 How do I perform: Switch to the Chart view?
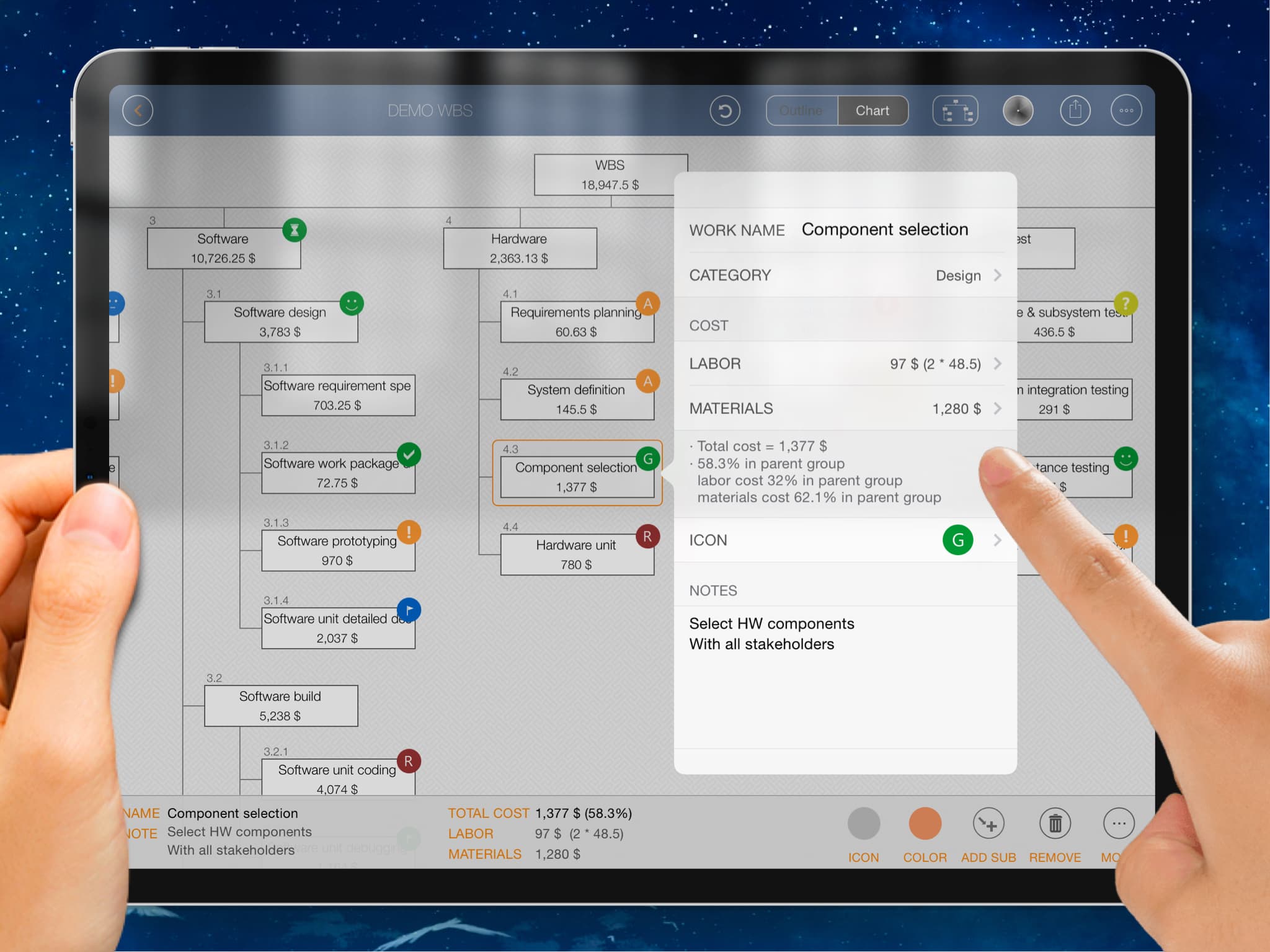[x=873, y=111]
